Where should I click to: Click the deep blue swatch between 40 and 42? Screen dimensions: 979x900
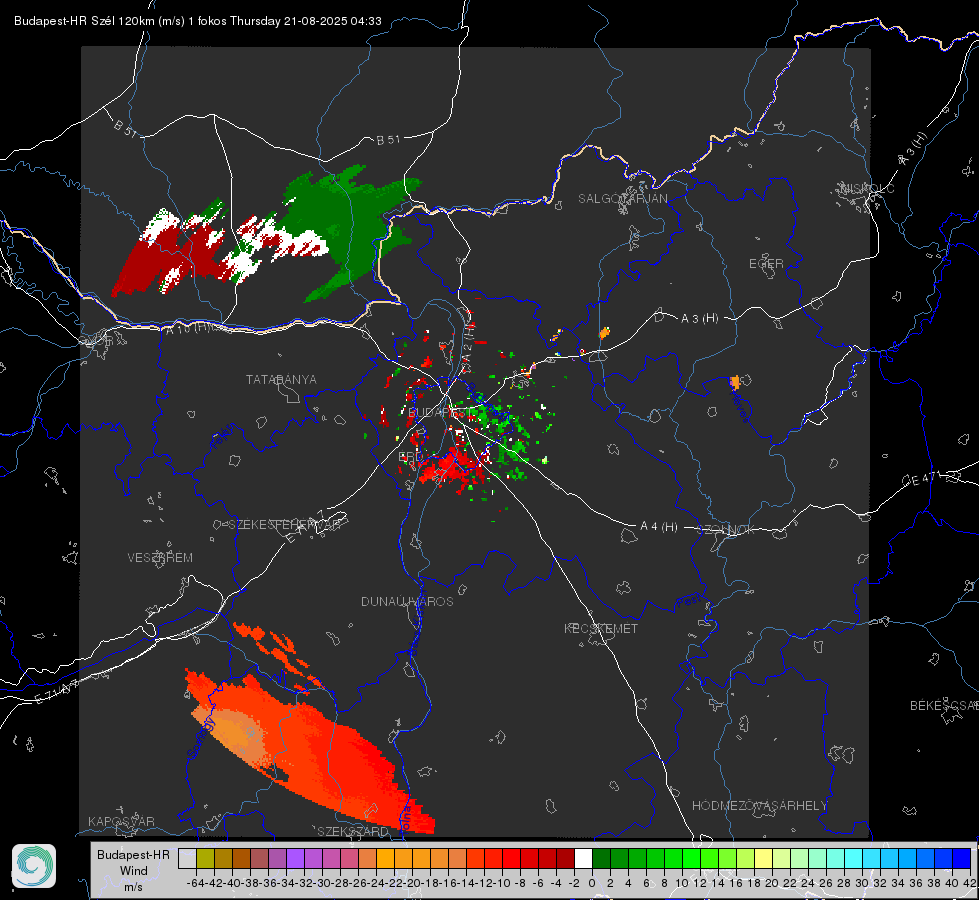(962, 859)
